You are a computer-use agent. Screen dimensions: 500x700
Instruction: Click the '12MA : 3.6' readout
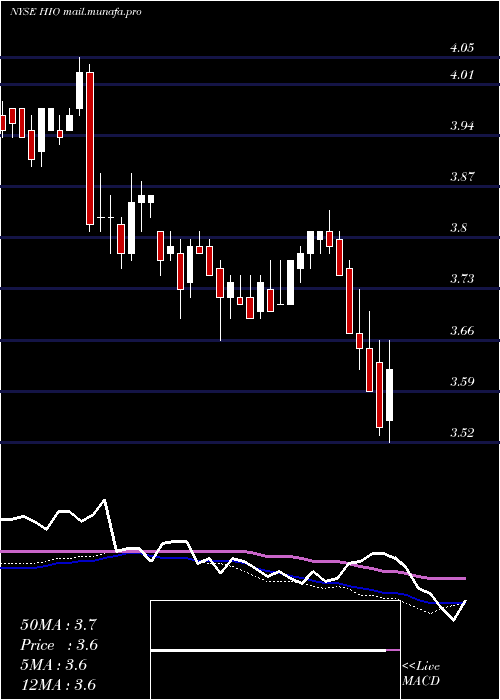[x=58, y=685]
